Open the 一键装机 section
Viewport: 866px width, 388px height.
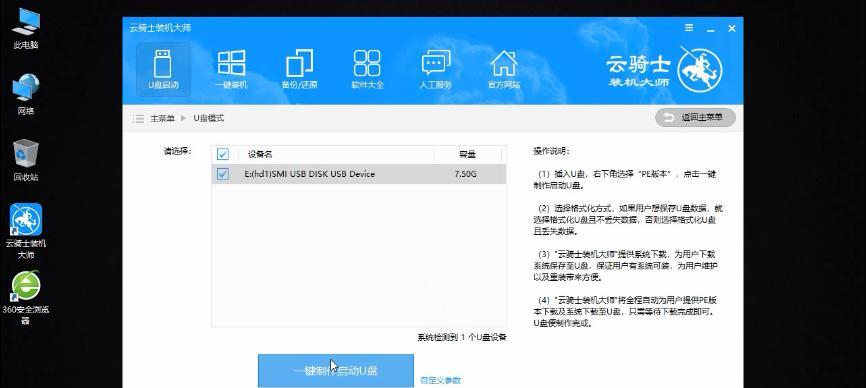pyautogui.click(x=231, y=70)
